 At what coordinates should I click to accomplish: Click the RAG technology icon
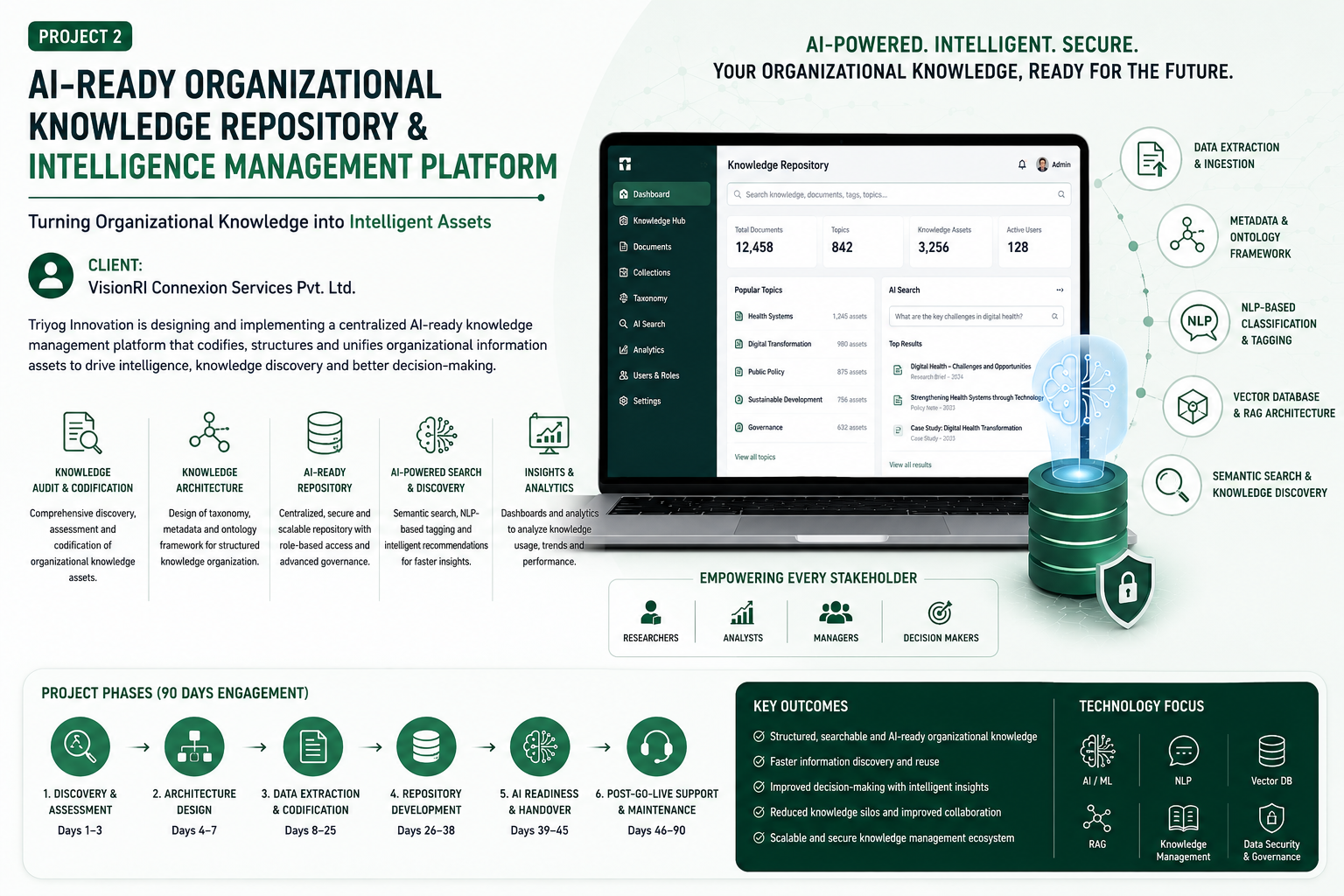coord(1097,818)
